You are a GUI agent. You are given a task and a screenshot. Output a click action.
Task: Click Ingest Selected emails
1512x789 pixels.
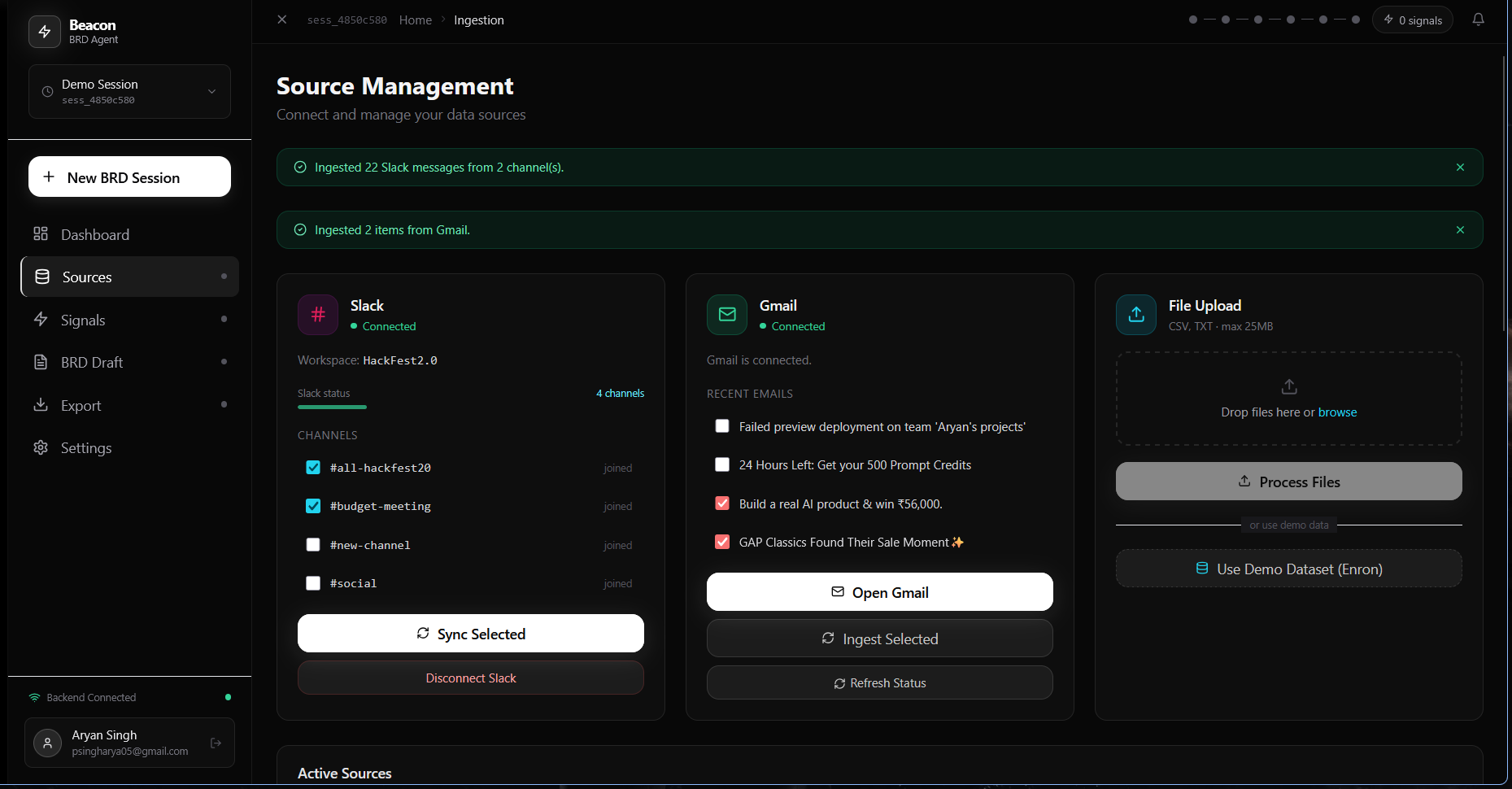880,639
